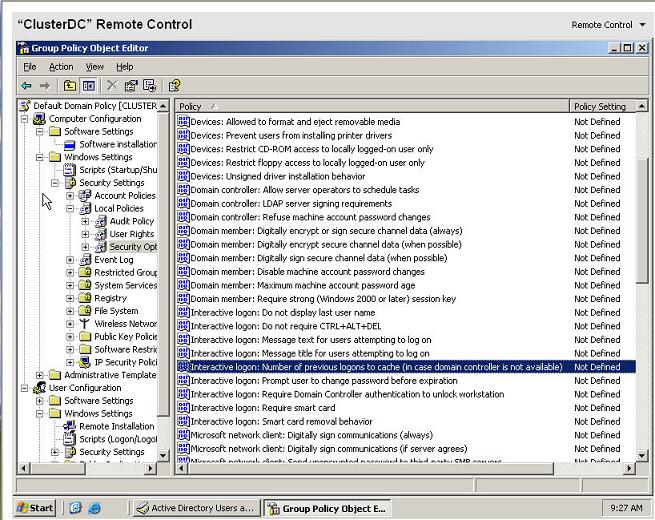
Task: Expand the Account Policies node
Action: (x=70, y=196)
